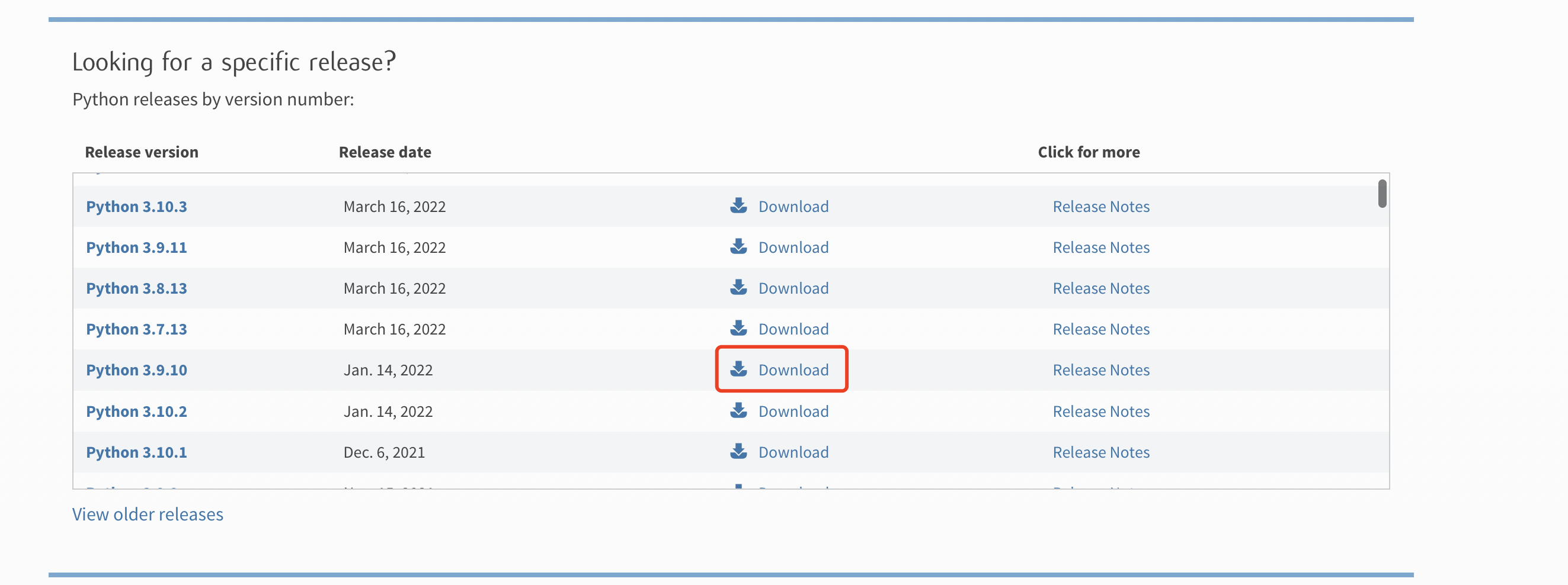Click the release list scrollbar thumb
The width and height of the screenshot is (1568, 585).
point(1383,194)
